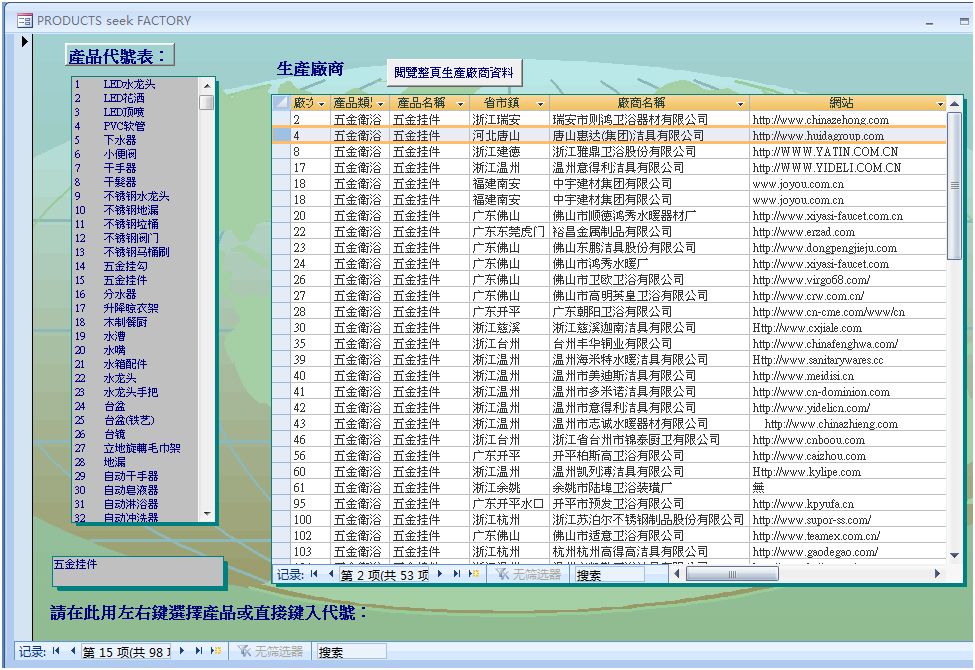Click the 无筛选器 filter indicator in the main form bar
The width and height of the screenshot is (975, 670).
click(270, 651)
